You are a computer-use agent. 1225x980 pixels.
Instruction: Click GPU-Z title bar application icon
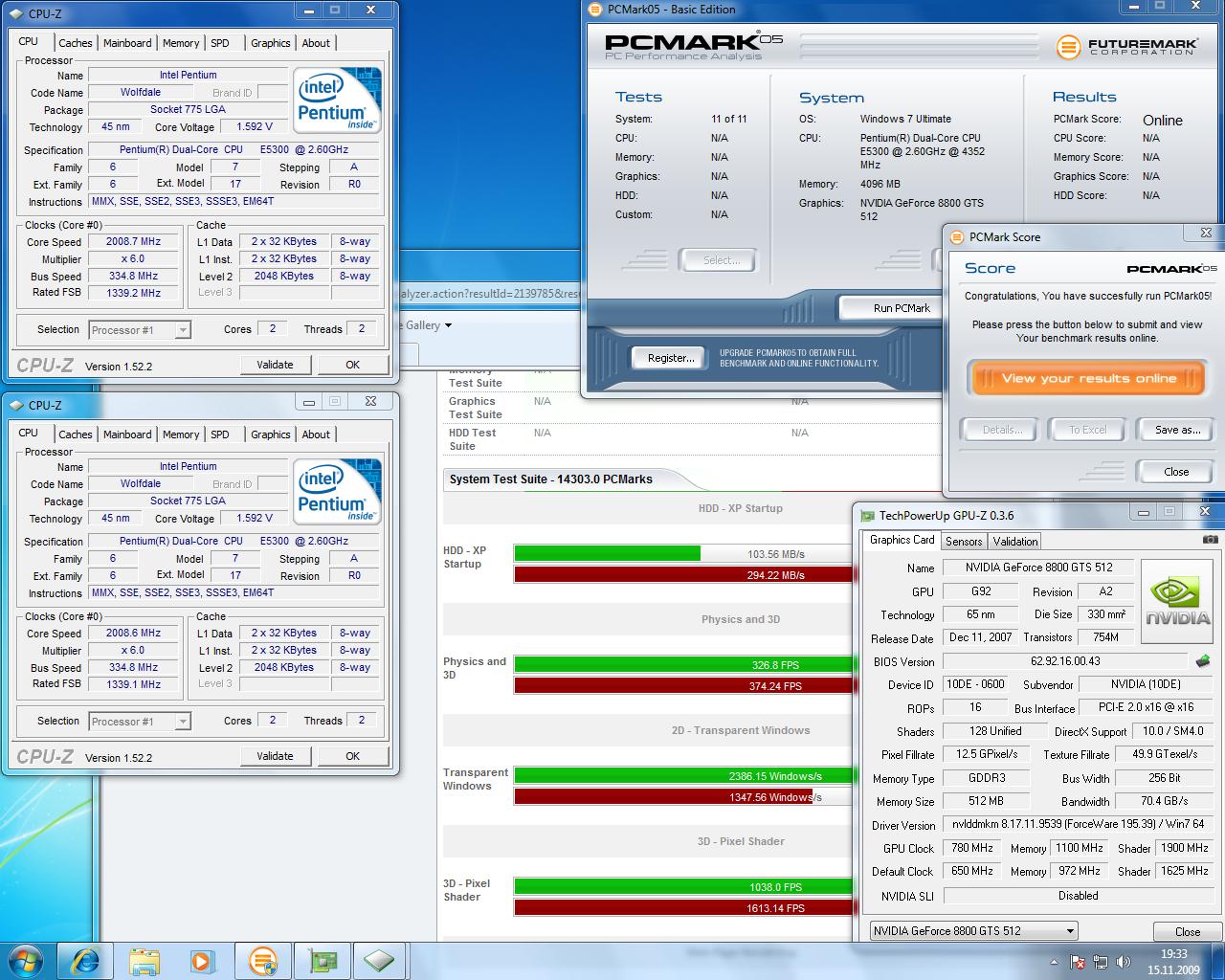(868, 516)
